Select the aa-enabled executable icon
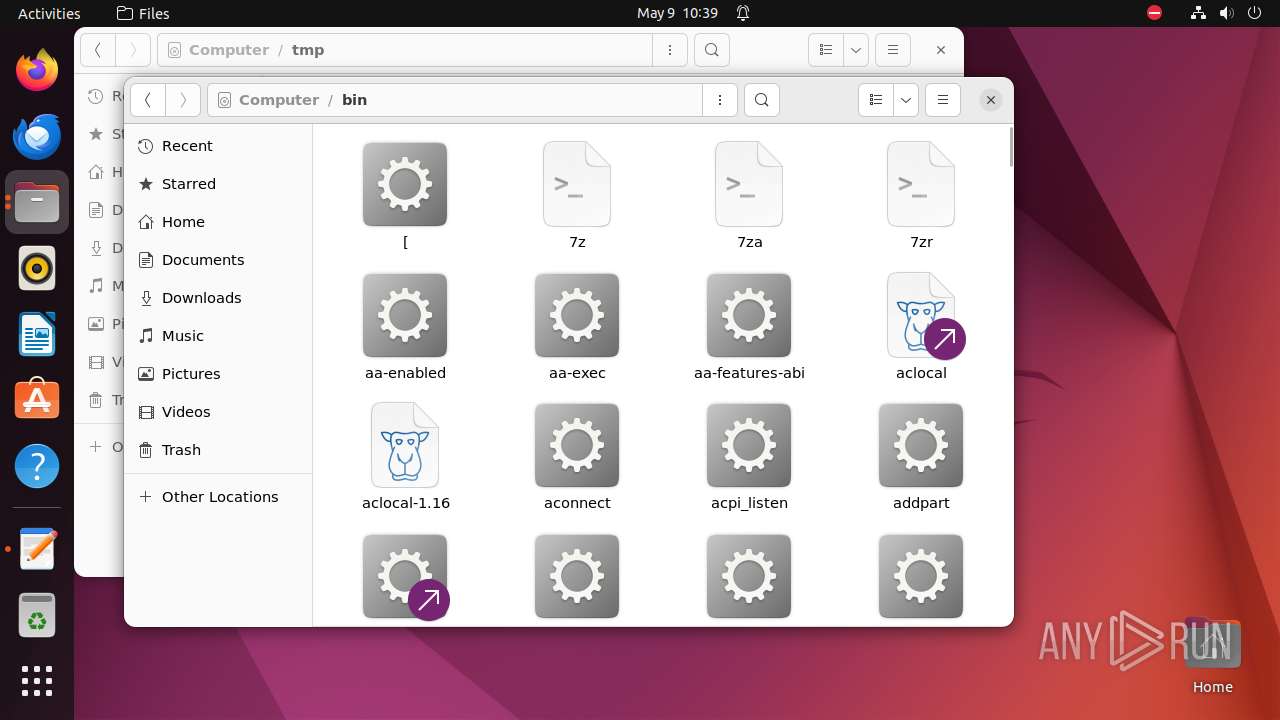The image size is (1280, 720). tap(405, 315)
